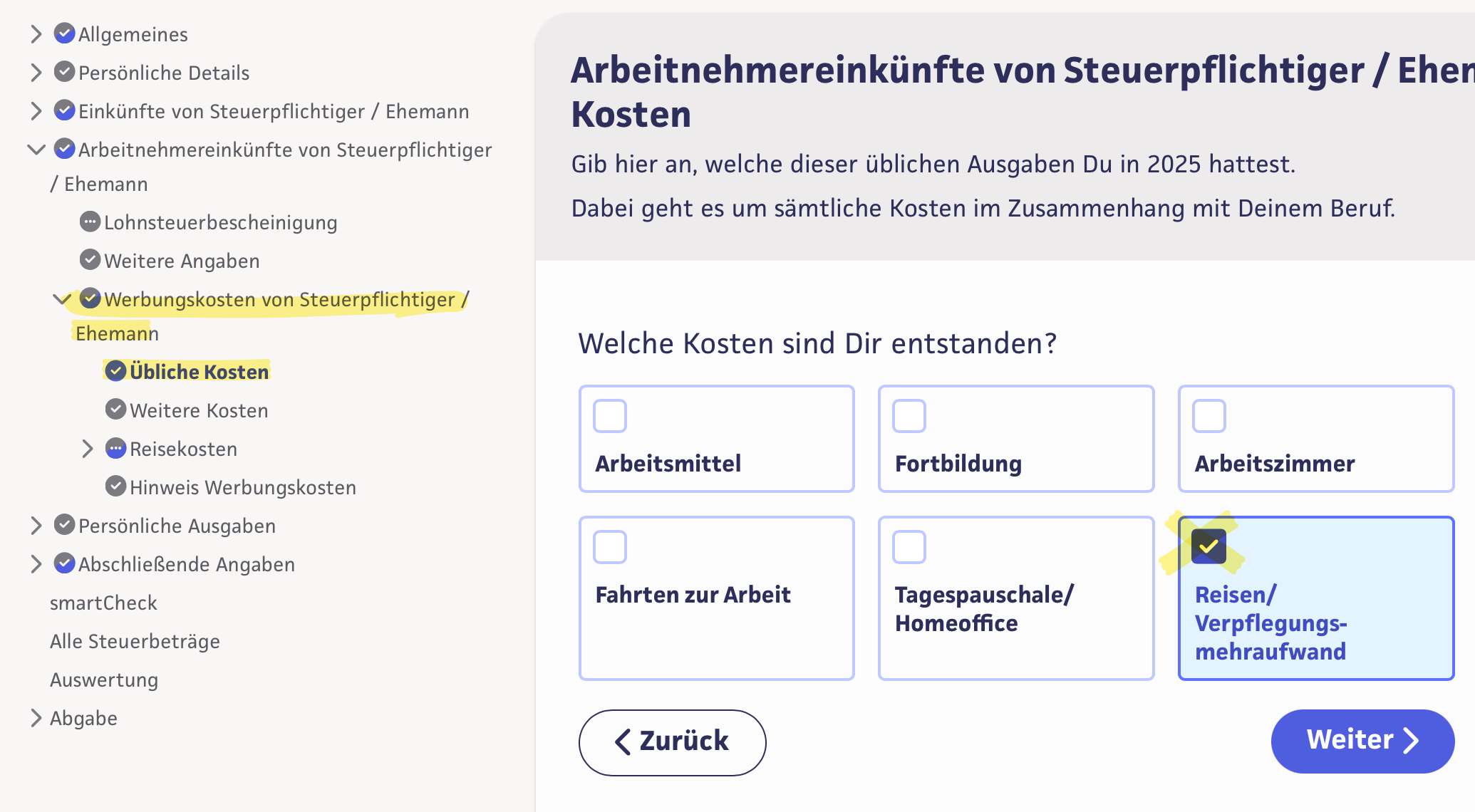This screenshot has height=812, width=1475.
Task: Enable the Fortbildung checkbox
Action: coord(909,416)
